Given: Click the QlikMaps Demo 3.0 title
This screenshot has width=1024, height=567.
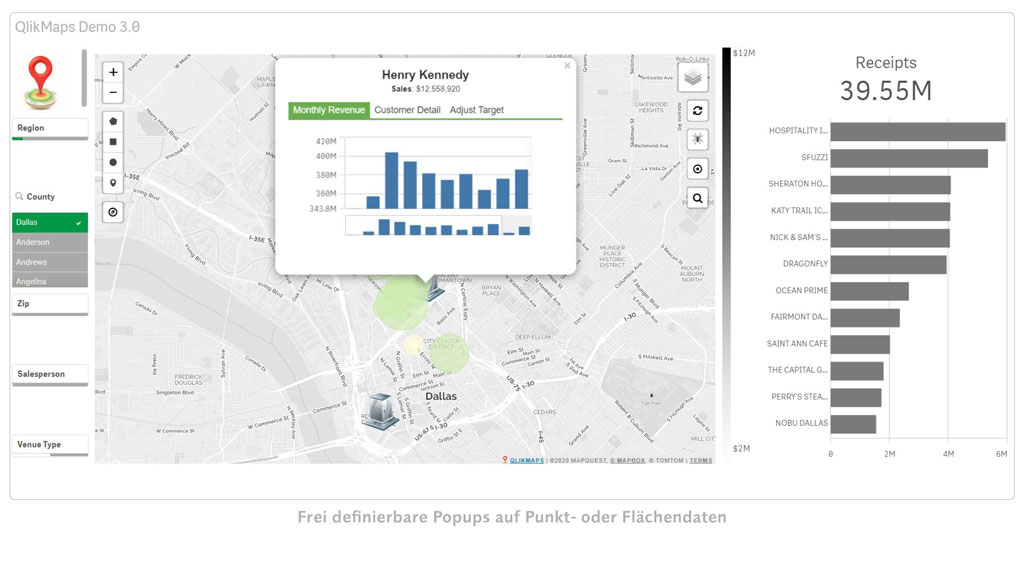Looking at the screenshot, I should click(77, 27).
